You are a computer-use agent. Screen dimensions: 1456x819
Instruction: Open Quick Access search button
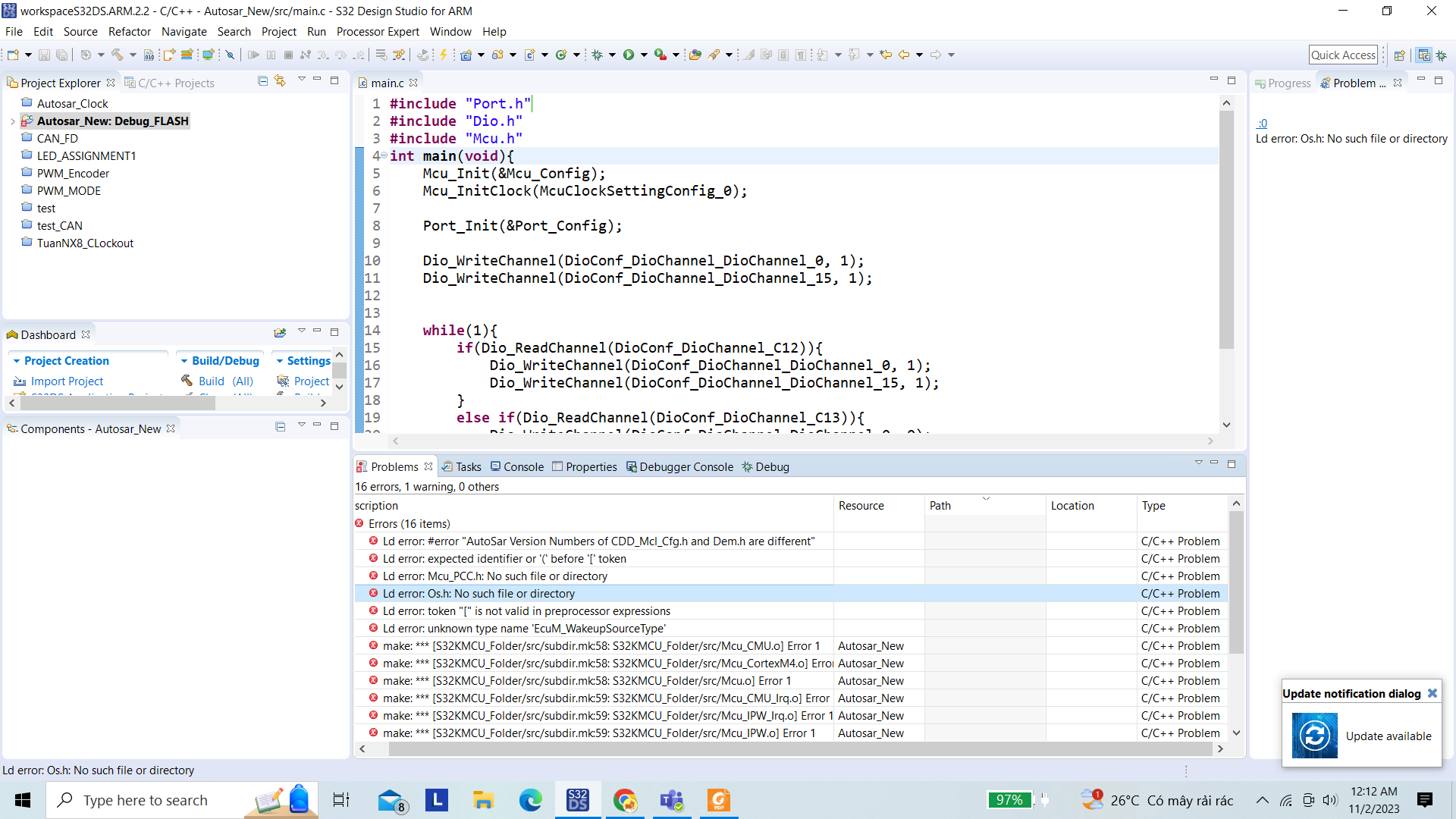pyautogui.click(x=1344, y=54)
